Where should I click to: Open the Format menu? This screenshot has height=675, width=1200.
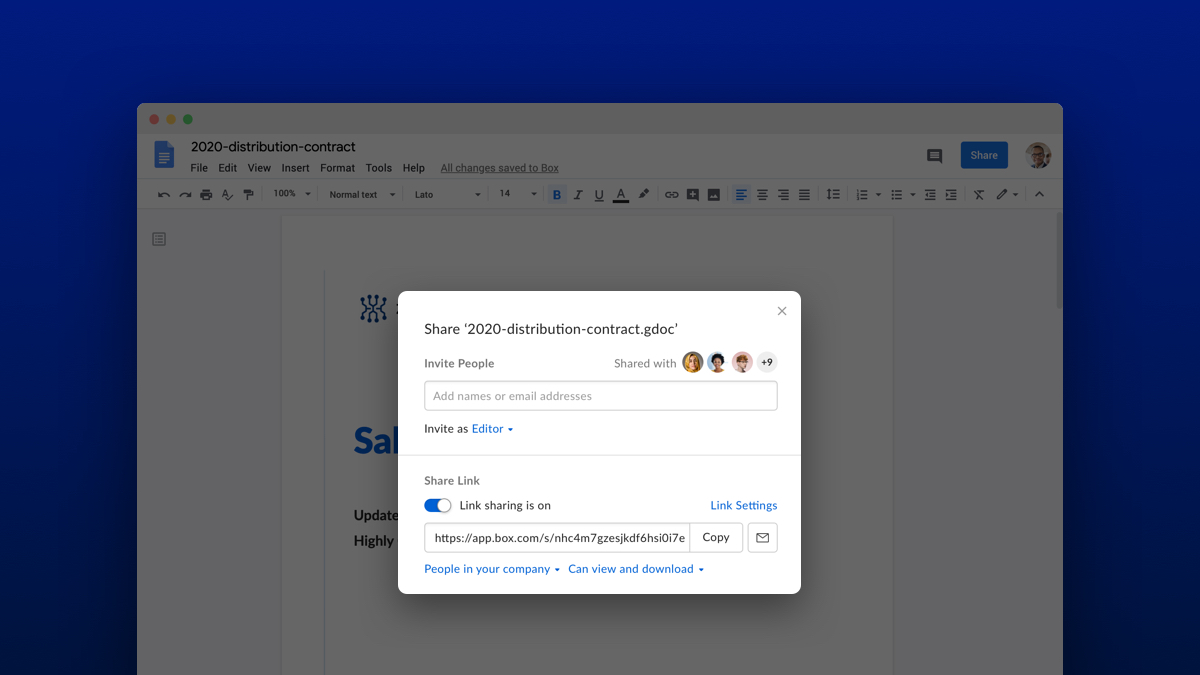(337, 168)
